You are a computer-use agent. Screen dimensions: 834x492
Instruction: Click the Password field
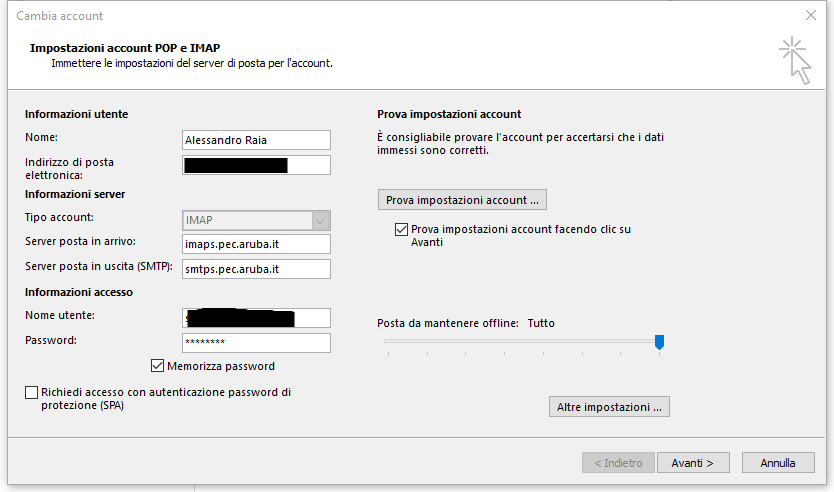pos(256,343)
